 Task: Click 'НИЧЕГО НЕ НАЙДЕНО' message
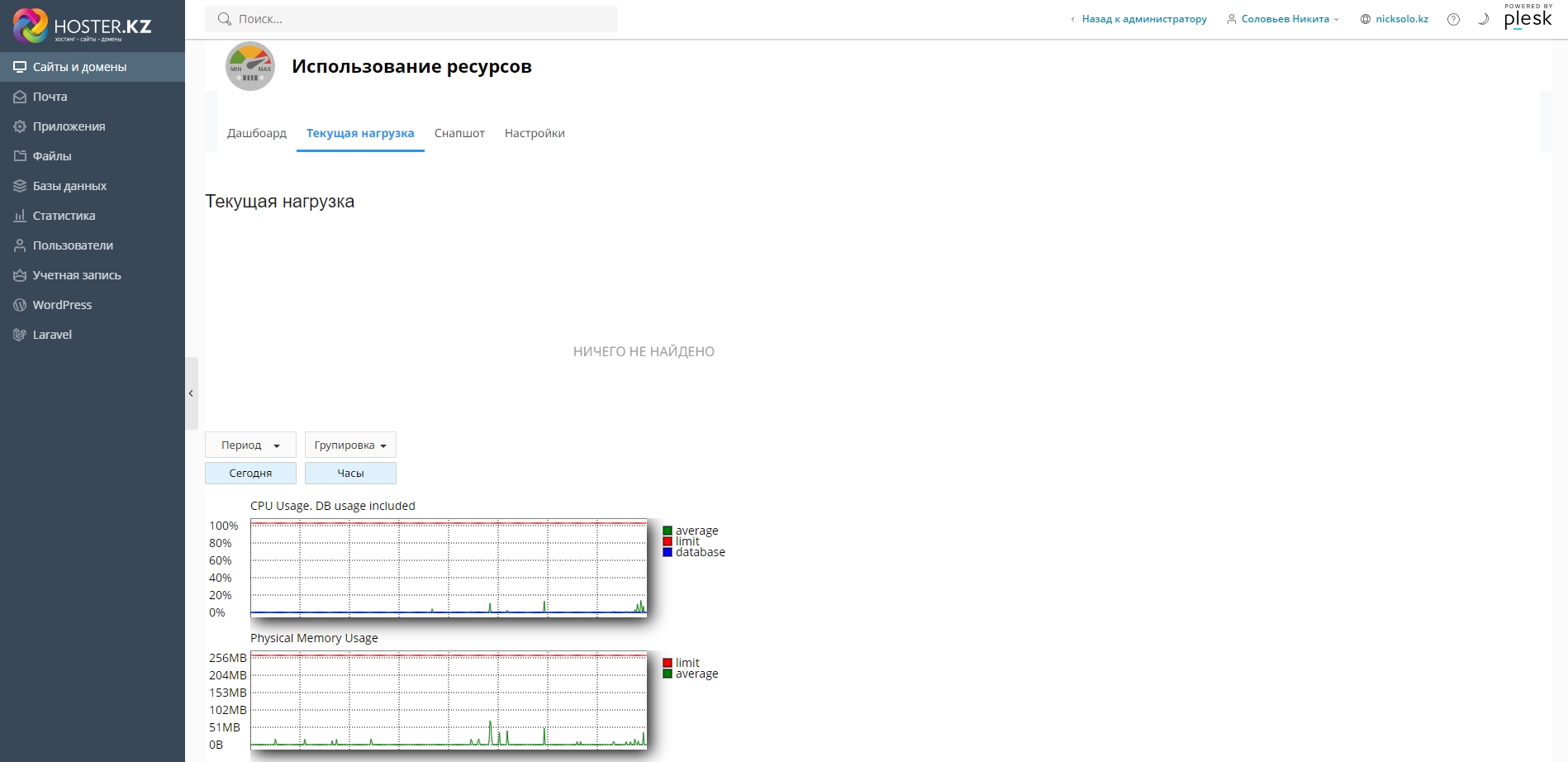click(x=644, y=351)
